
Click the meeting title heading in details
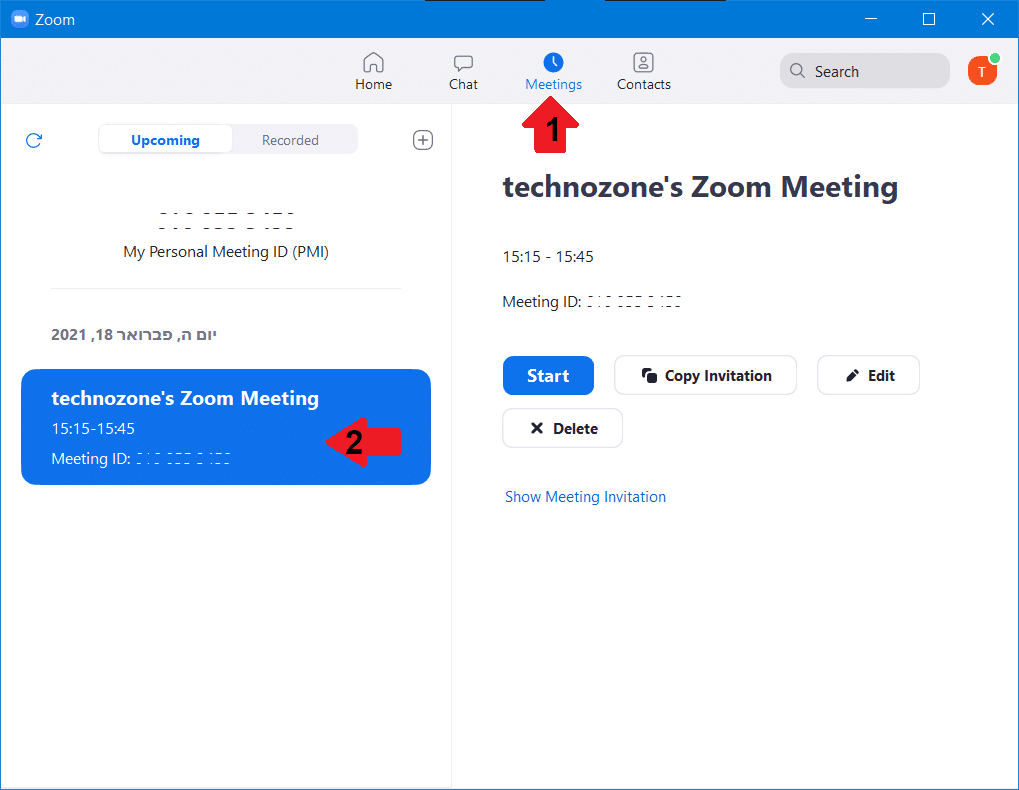pos(700,188)
